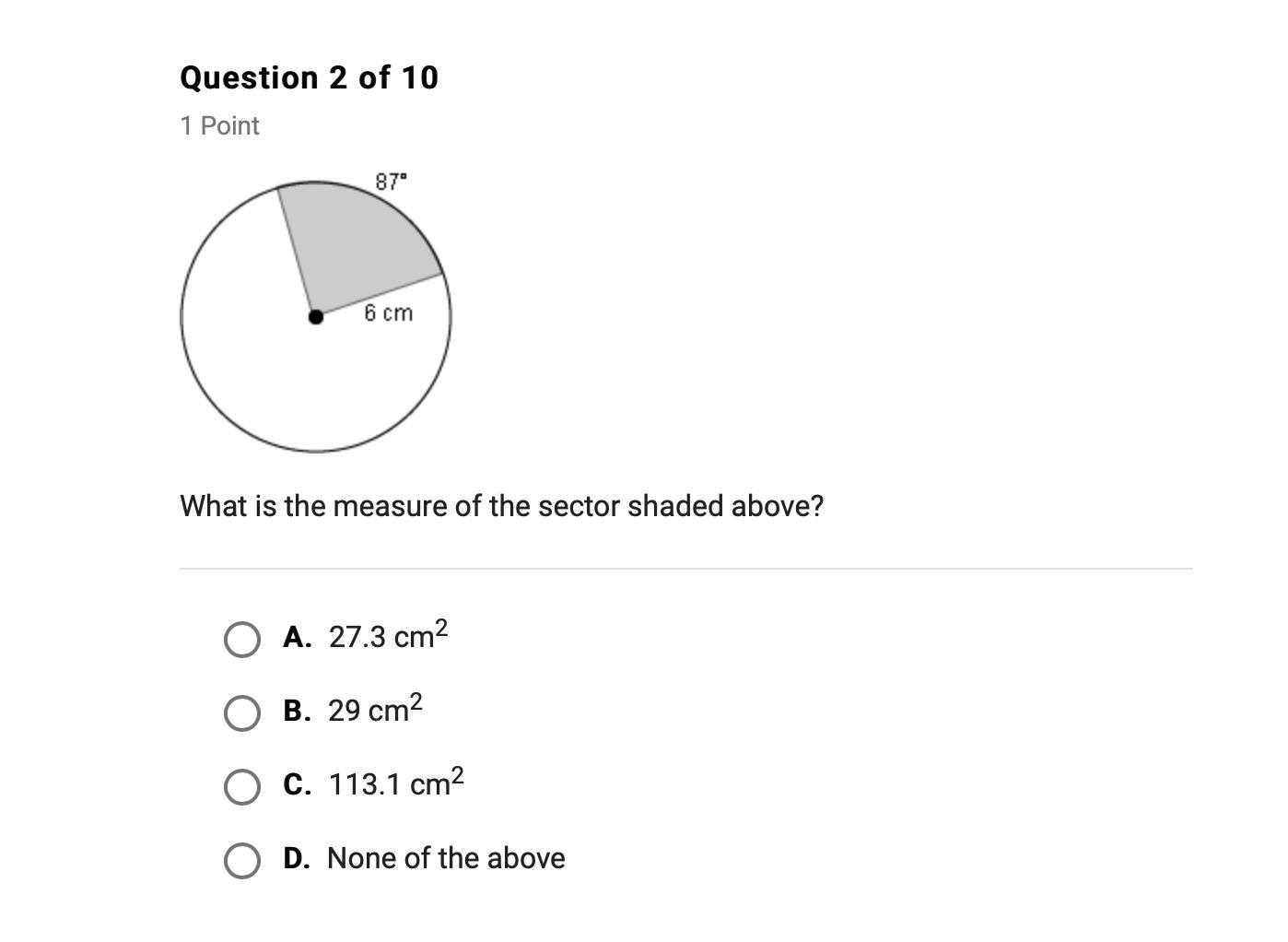Click the "27.3 cm²" answer text
Image resolution: width=1288 pixels, height=942 pixels.
[388, 636]
